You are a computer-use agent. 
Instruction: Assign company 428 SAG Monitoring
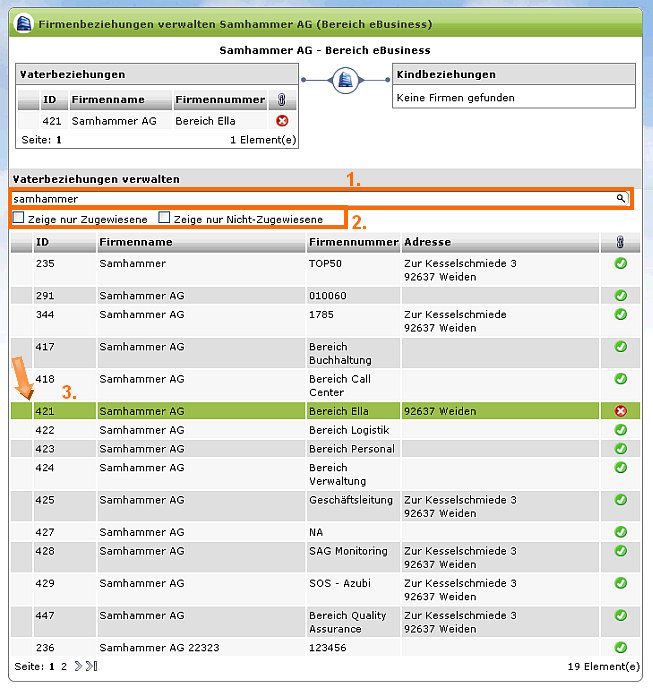[620, 551]
